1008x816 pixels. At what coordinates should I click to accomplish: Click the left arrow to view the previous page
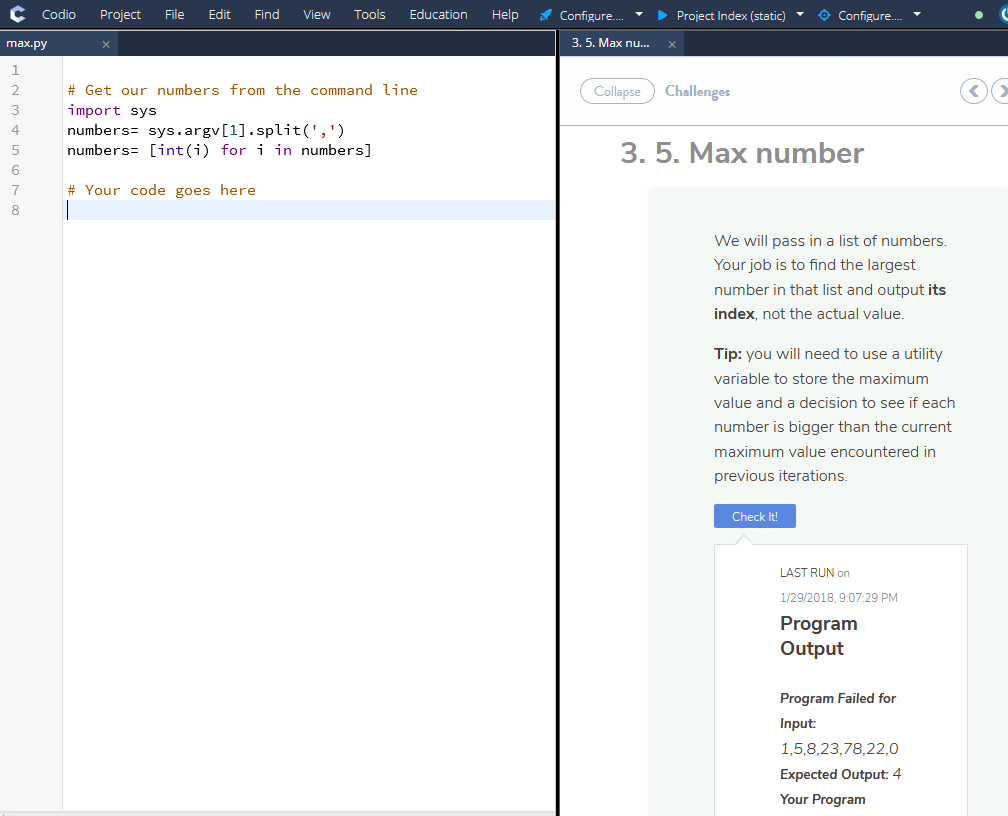[973, 91]
